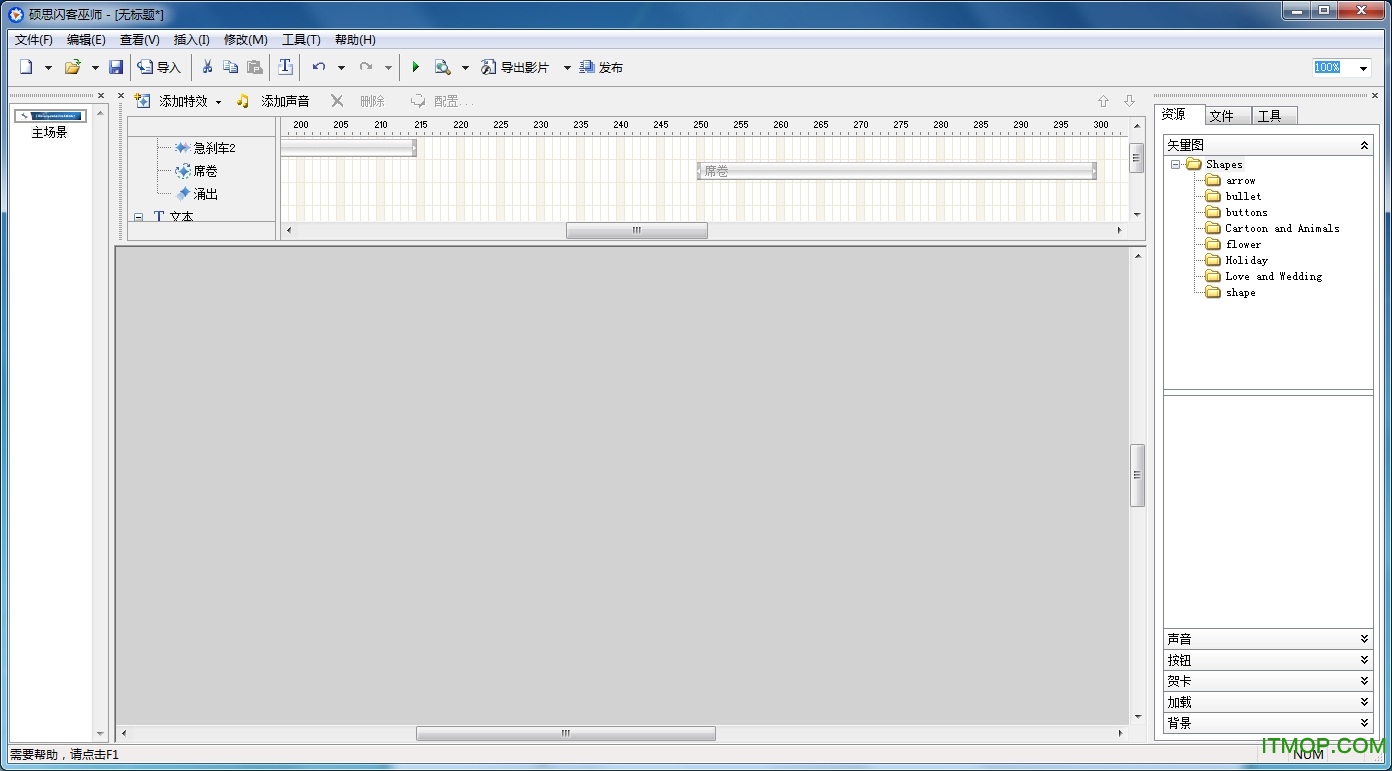Open the 查看(V) menu

(x=139, y=40)
